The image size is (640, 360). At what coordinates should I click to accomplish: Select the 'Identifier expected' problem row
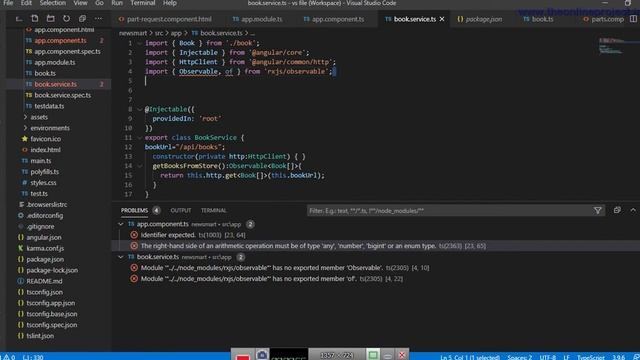[x=375, y=235]
